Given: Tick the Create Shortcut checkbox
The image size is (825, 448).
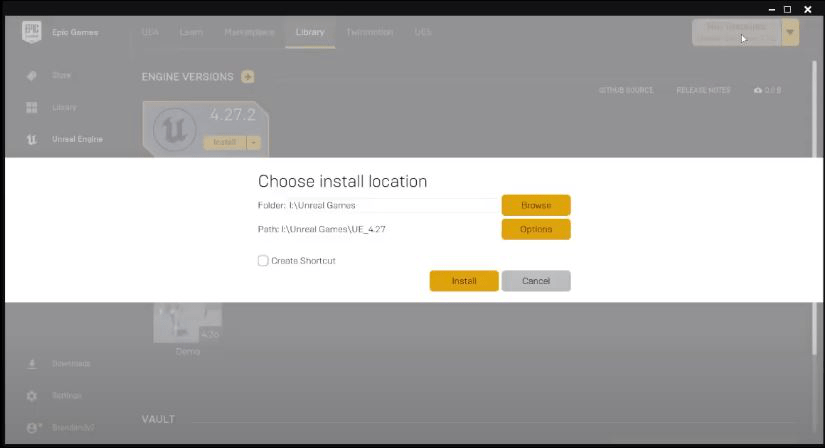Looking at the screenshot, I should 263,261.
